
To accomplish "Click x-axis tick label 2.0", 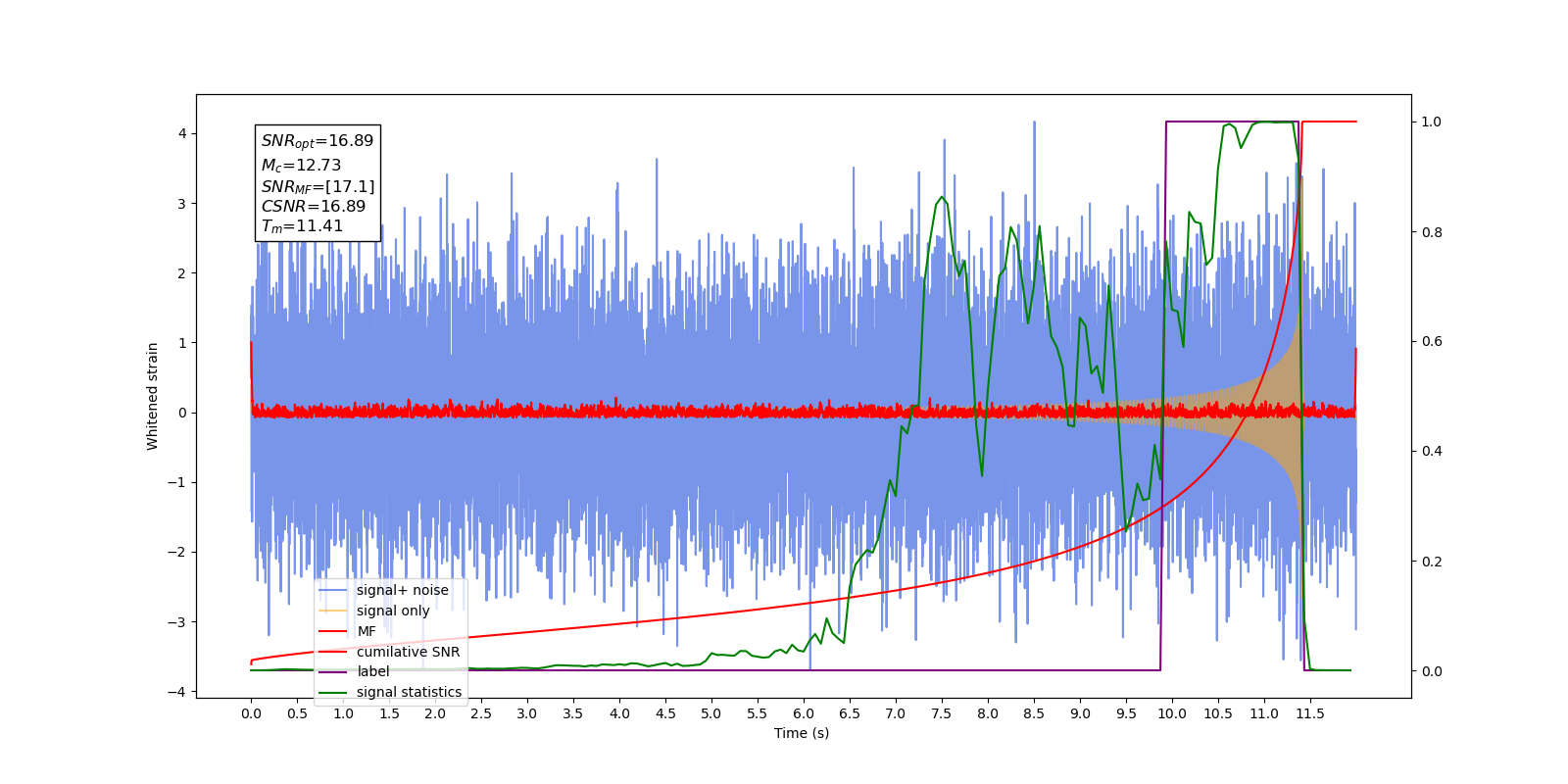I will [435, 713].
